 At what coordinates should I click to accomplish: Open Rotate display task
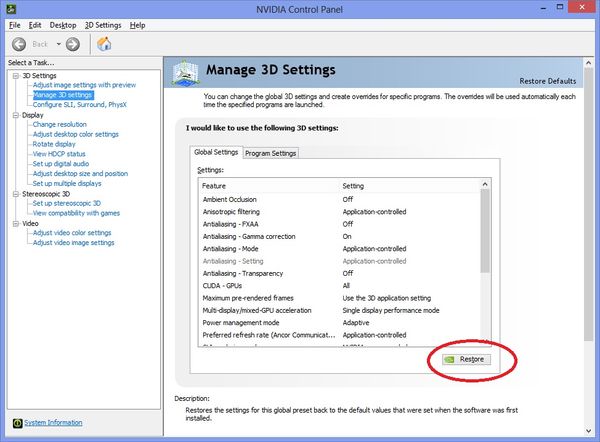click(x=54, y=144)
